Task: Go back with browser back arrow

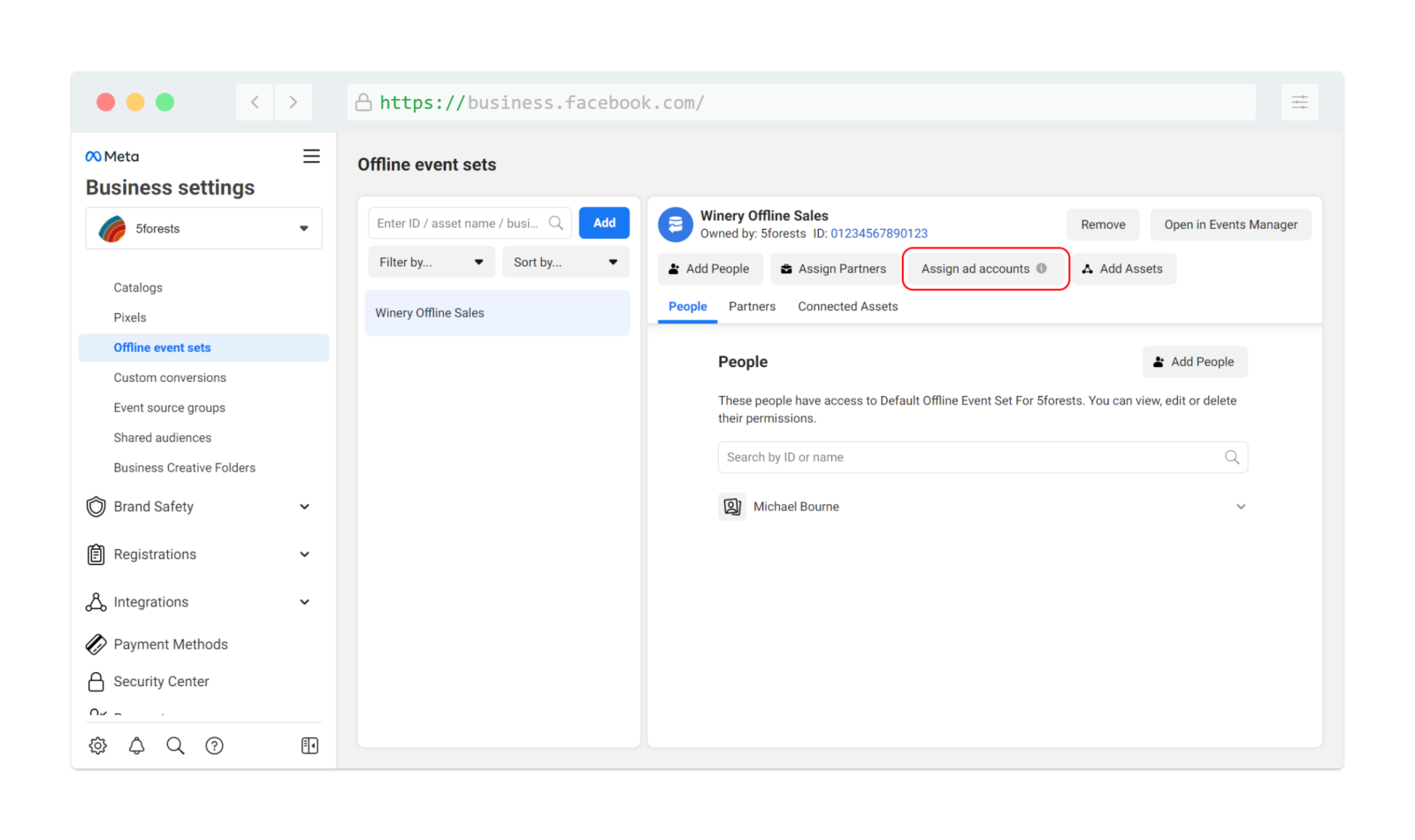Action: point(255,103)
